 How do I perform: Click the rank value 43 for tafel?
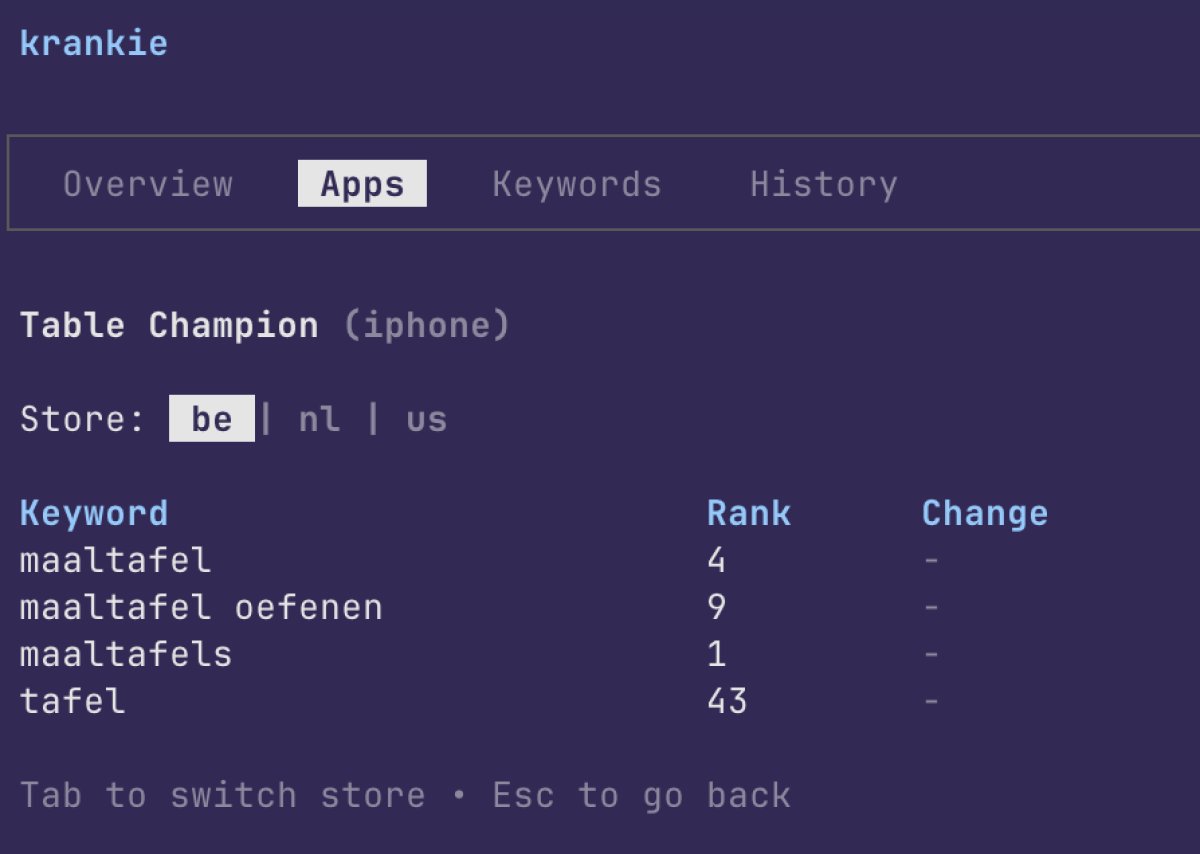[x=729, y=700]
